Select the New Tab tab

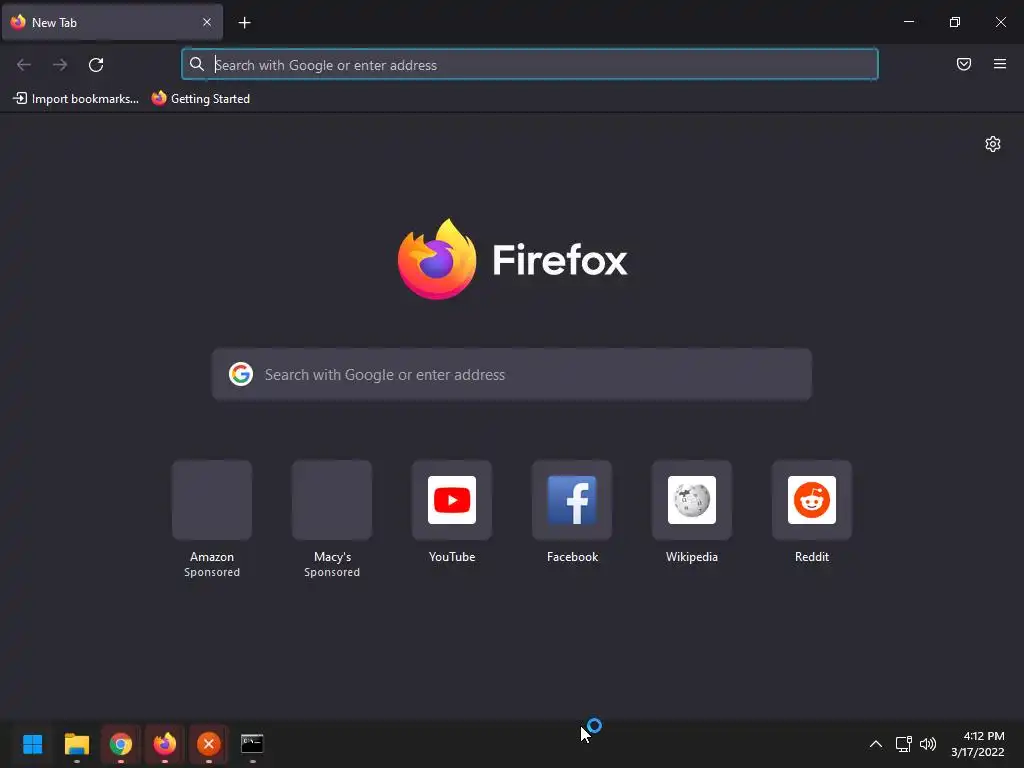click(x=113, y=22)
